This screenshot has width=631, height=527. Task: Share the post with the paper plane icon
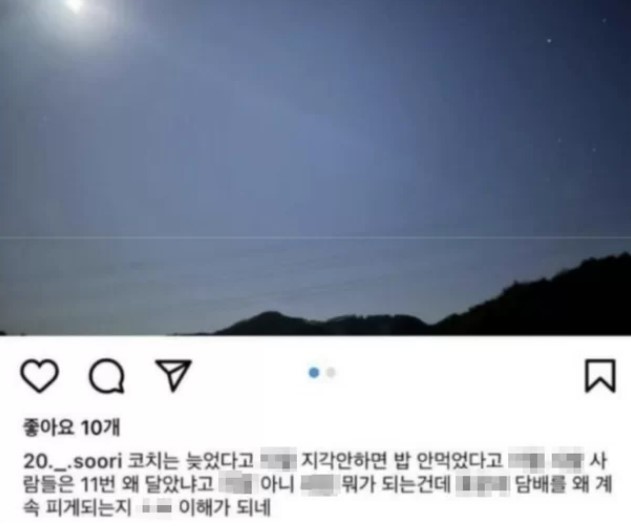pyautogui.click(x=173, y=375)
